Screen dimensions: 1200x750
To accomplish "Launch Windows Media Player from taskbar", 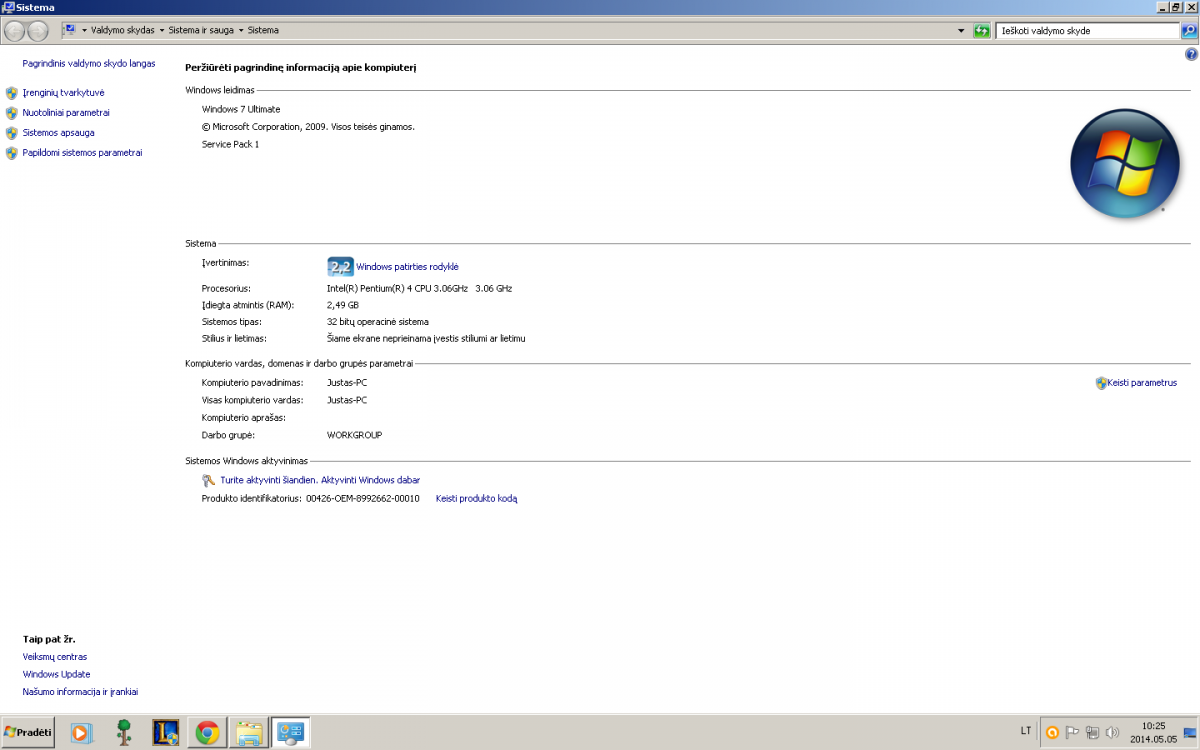I will [80, 733].
